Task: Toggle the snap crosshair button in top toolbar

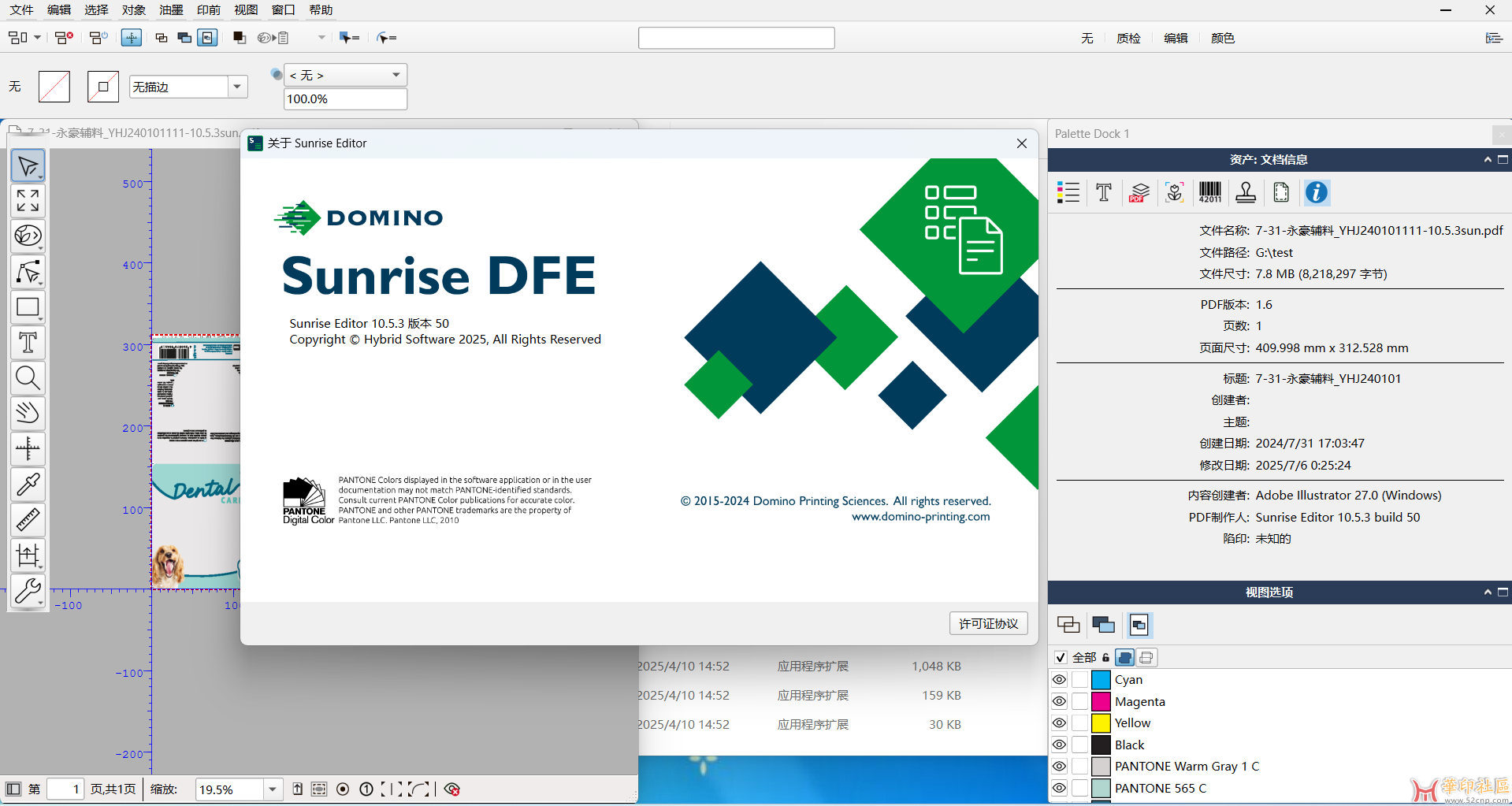Action: [132, 38]
